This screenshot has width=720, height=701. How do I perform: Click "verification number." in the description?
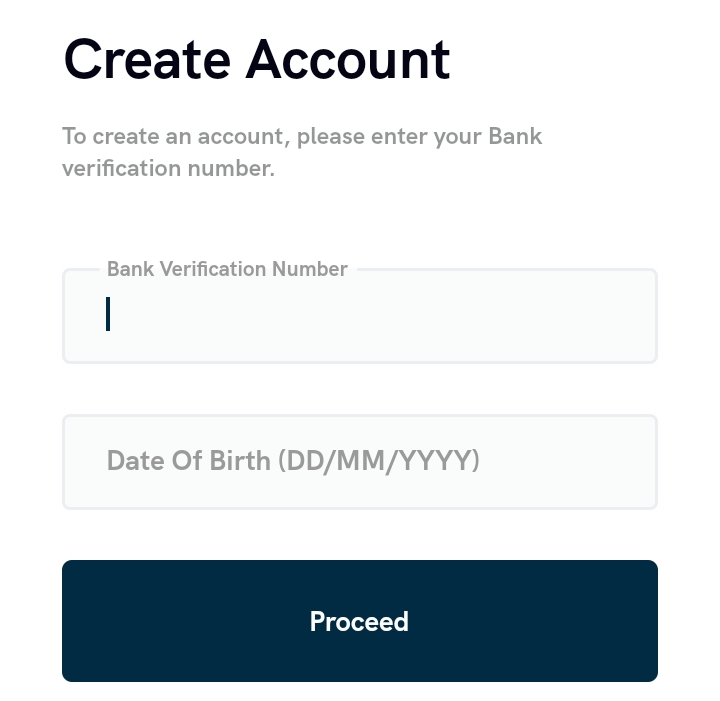pos(168,168)
